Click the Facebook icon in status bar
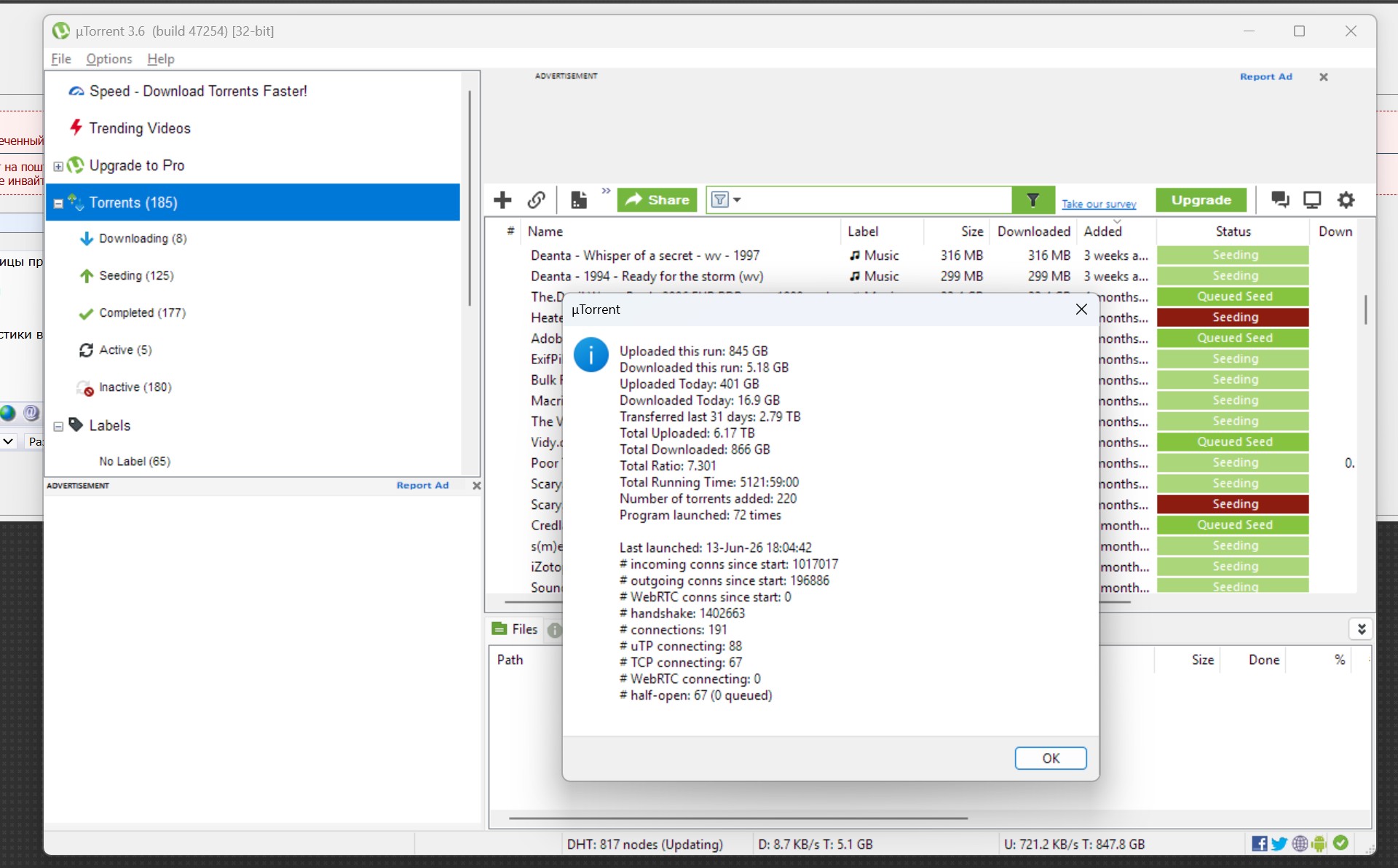The width and height of the screenshot is (1398, 868). pos(1259,843)
